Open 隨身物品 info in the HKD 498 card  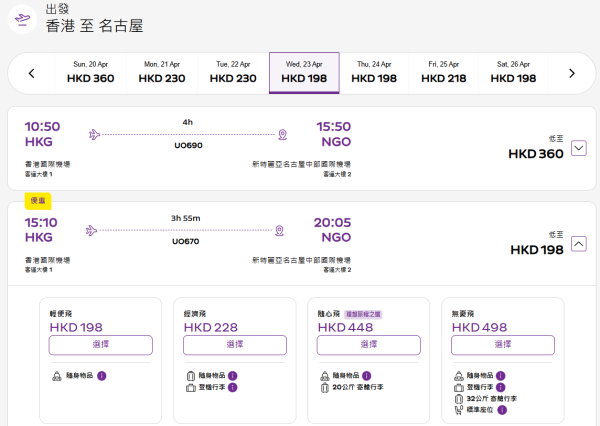501,376
